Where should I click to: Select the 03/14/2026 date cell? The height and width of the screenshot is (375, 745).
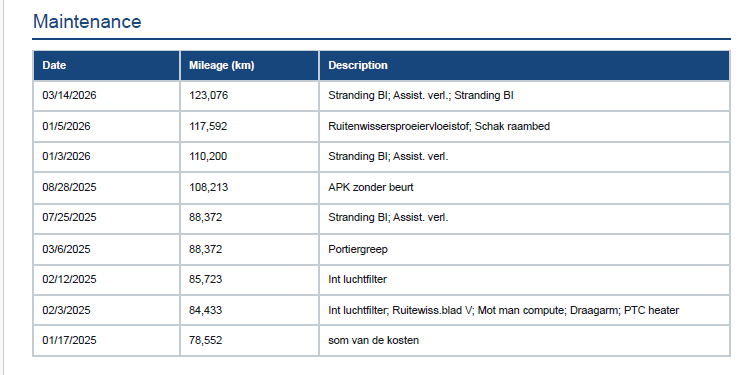coord(106,96)
